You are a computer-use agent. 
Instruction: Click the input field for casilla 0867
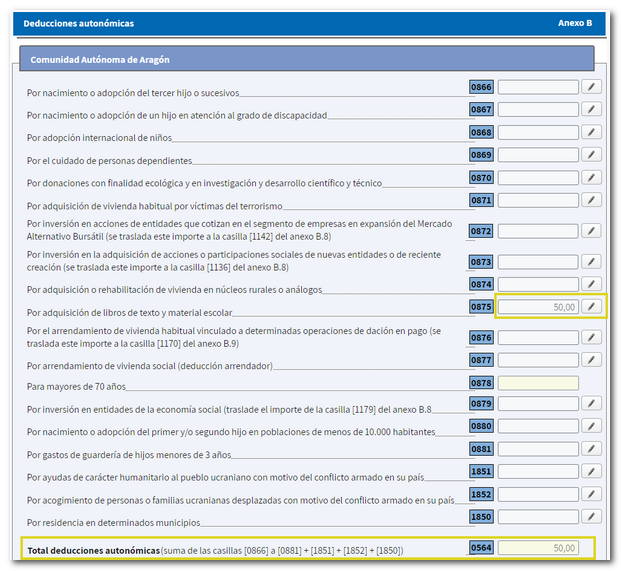pyautogui.click(x=538, y=109)
